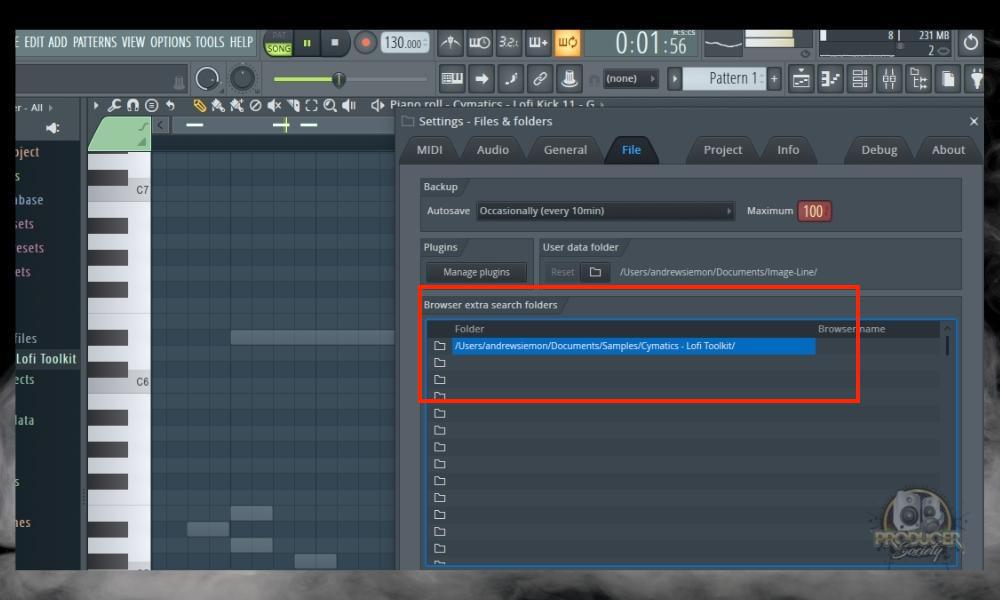Select the magnifier Zoom tool
1000x600 pixels.
pos(330,105)
